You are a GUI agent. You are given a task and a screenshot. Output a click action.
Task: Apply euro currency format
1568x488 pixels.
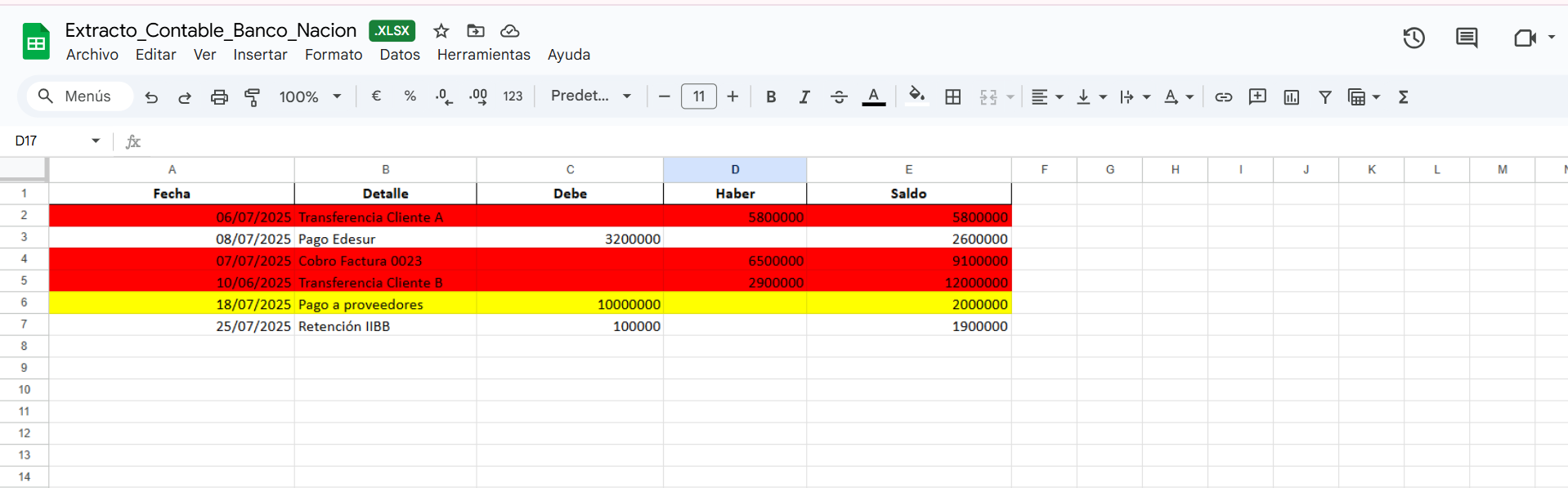pyautogui.click(x=376, y=96)
